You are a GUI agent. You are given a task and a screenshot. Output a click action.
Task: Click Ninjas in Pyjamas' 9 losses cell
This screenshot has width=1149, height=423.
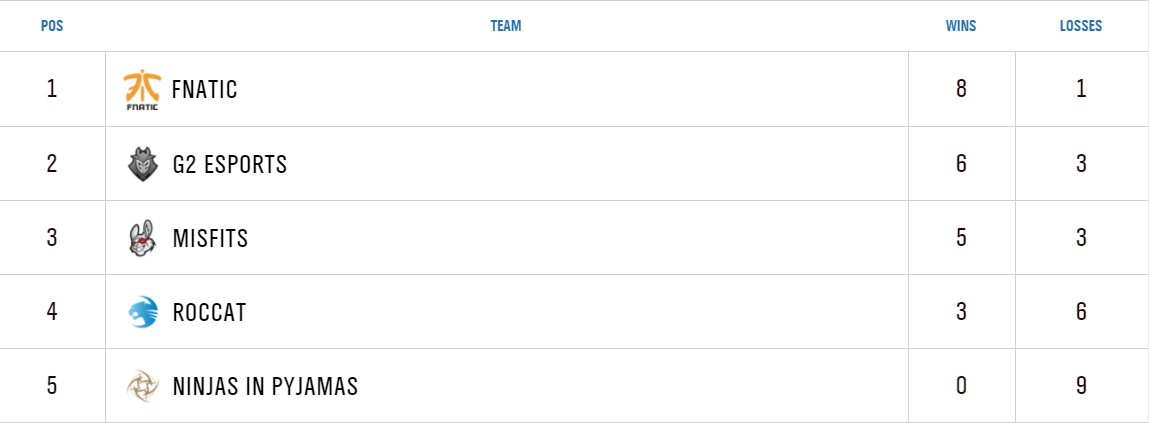pyautogui.click(x=1081, y=386)
